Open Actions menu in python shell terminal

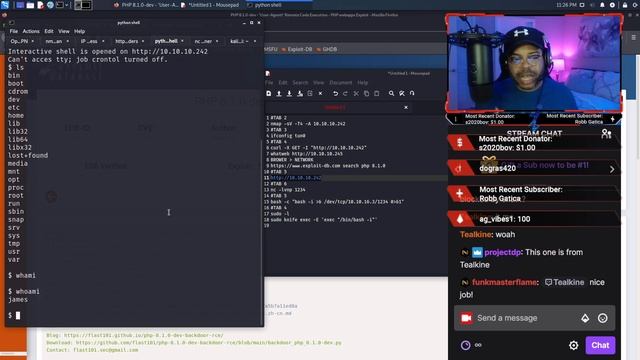tap(31, 31)
